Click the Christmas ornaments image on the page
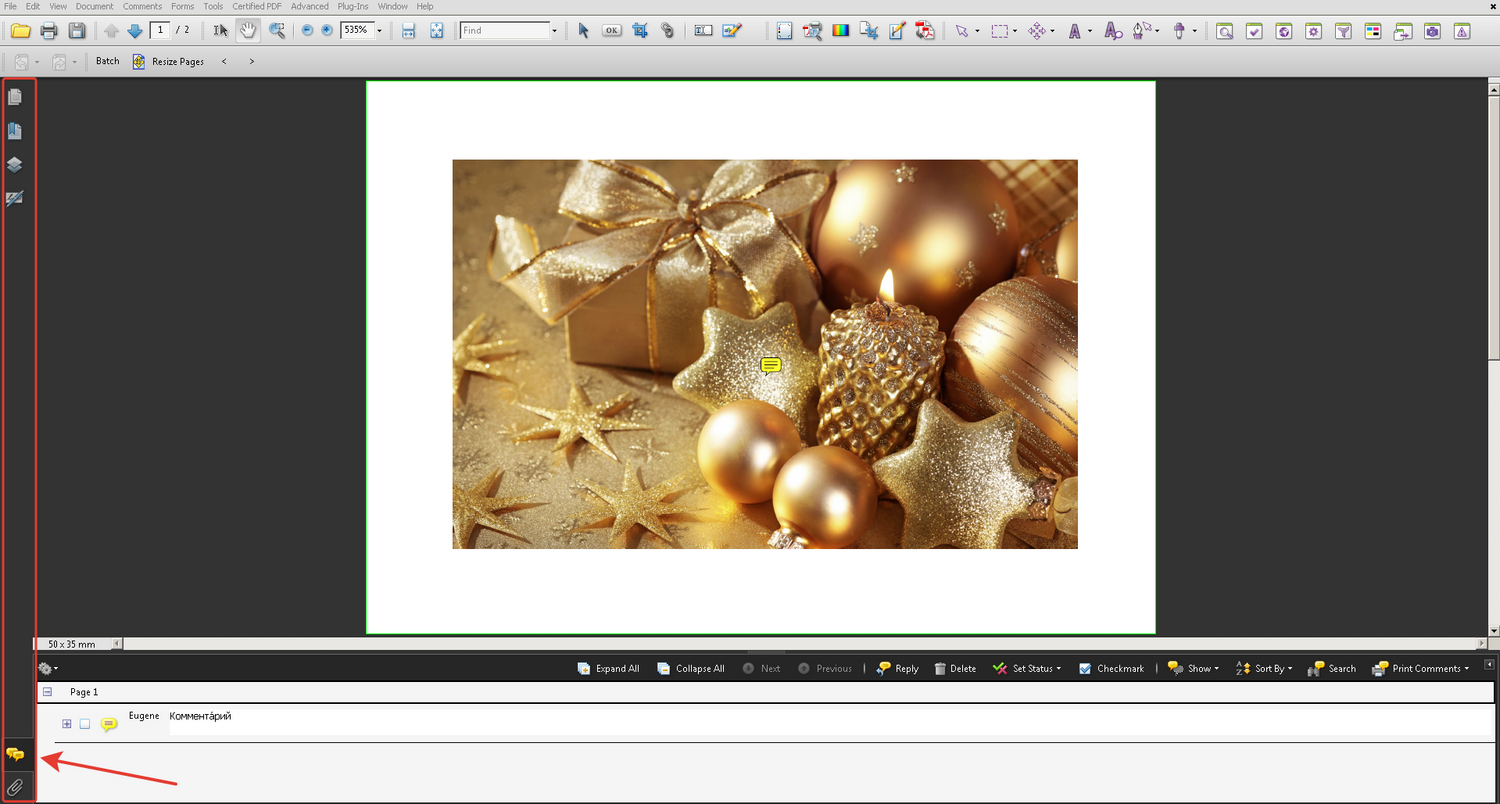This screenshot has height=804, width=1500. (765, 354)
